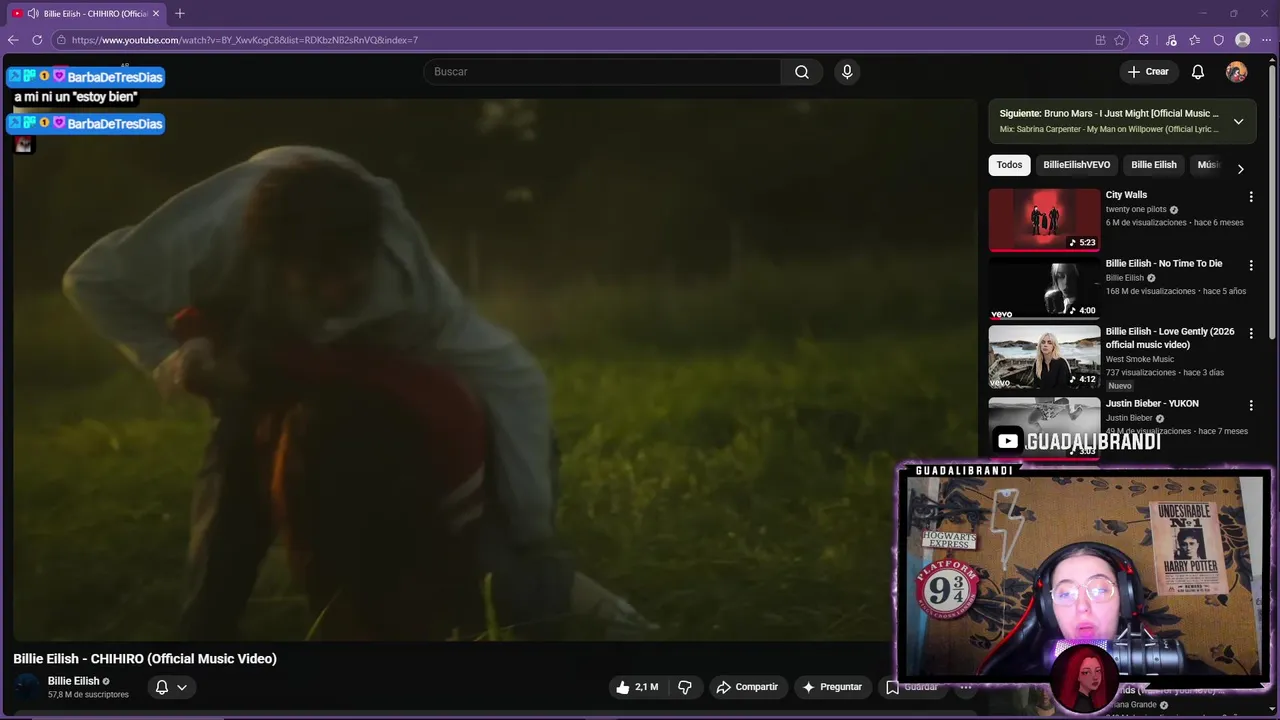
Task: Open the browser settings and more menu
Action: (1266, 40)
